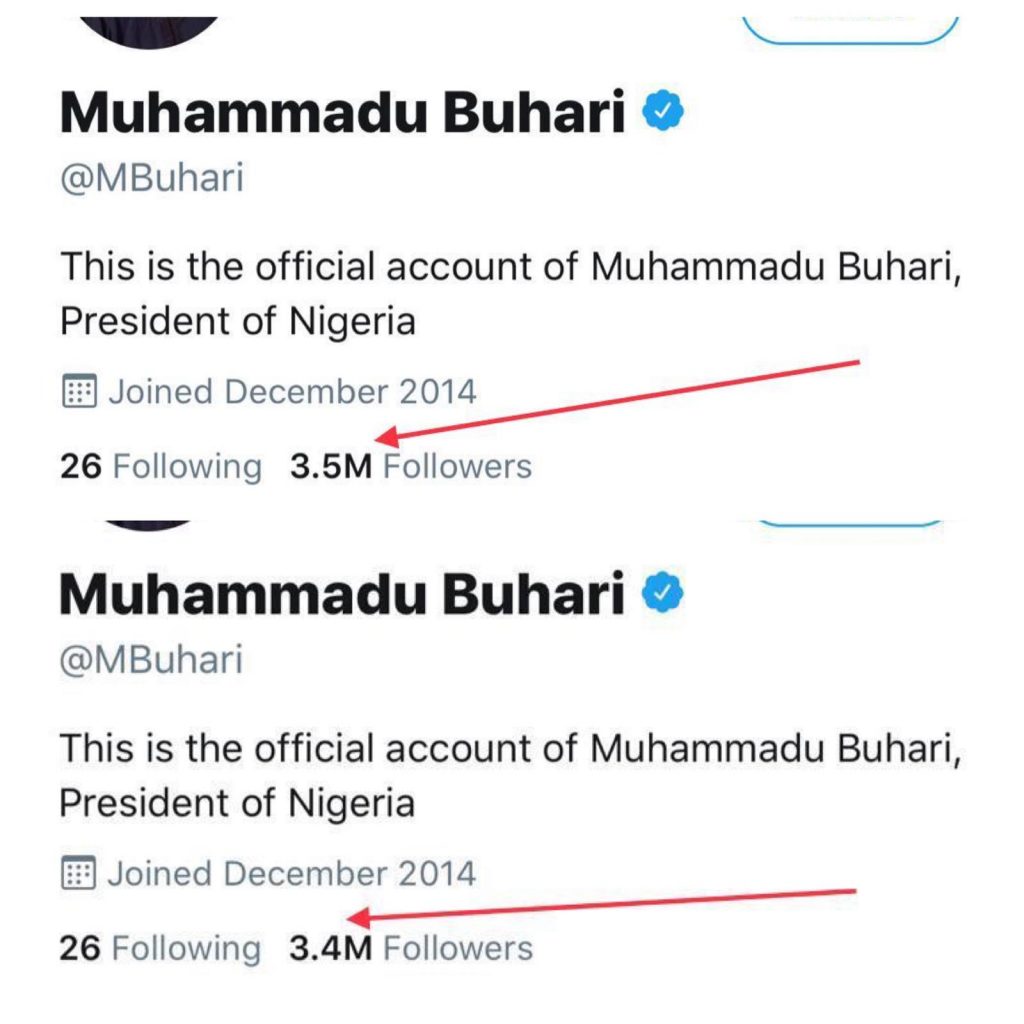This screenshot has width=1024, height=1024.
Task: Click the upper profile's partially visible avatar
Action: click(x=150, y=24)
